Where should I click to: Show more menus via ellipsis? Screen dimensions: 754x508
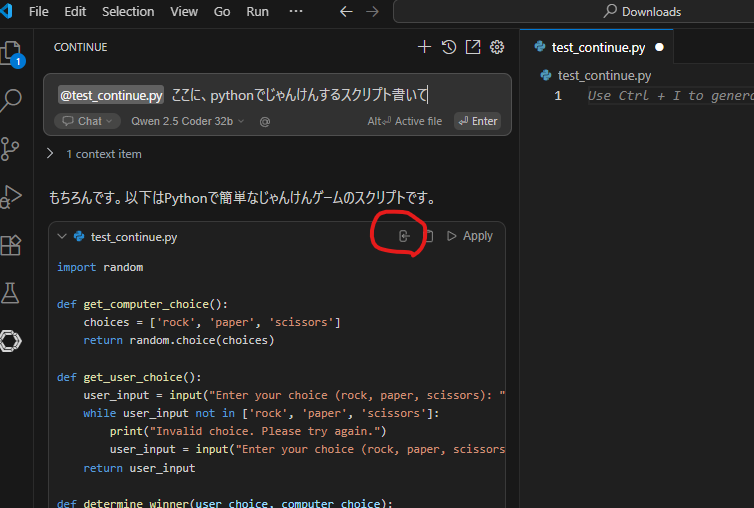(296, 12)
